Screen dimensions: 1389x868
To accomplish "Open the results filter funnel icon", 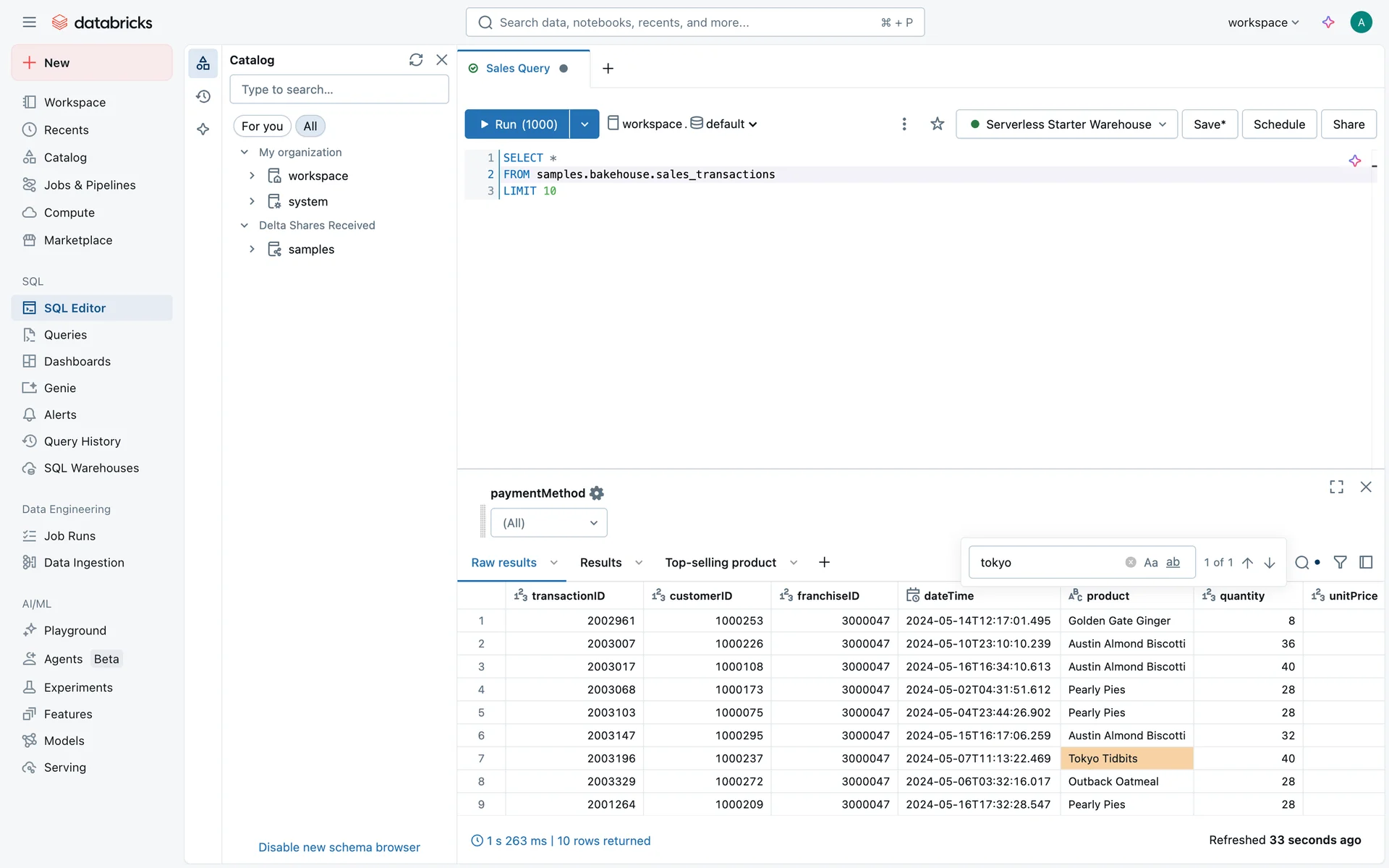I will pos(1340,562).
